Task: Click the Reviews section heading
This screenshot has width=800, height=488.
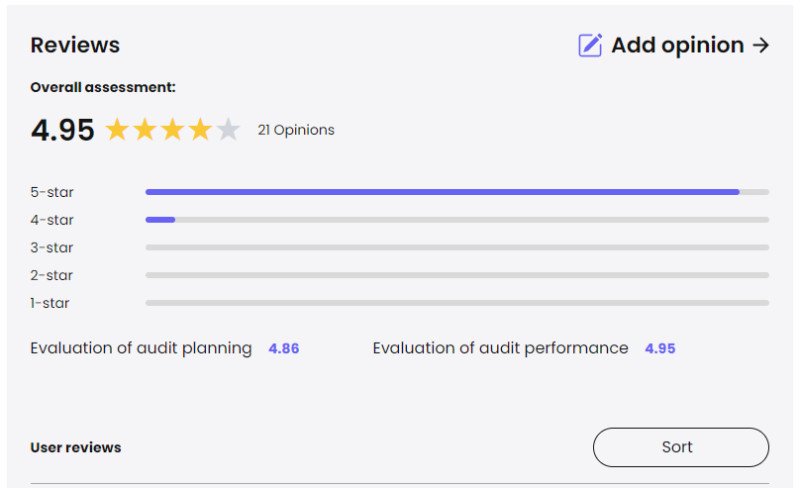Action: (75, 45)
